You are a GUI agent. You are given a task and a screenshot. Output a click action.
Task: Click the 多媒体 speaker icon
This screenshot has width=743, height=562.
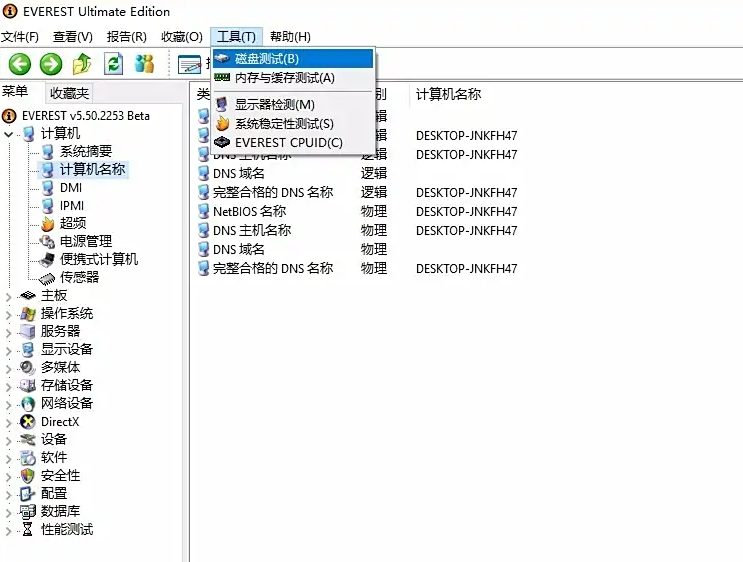point(28,368)
